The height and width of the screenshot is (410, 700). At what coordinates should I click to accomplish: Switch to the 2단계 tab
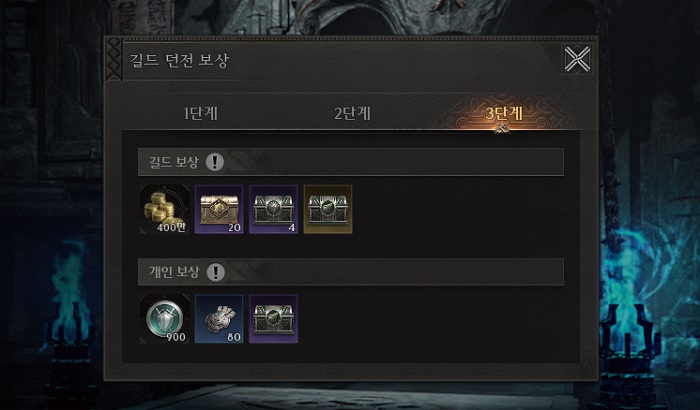click(353, 113)
